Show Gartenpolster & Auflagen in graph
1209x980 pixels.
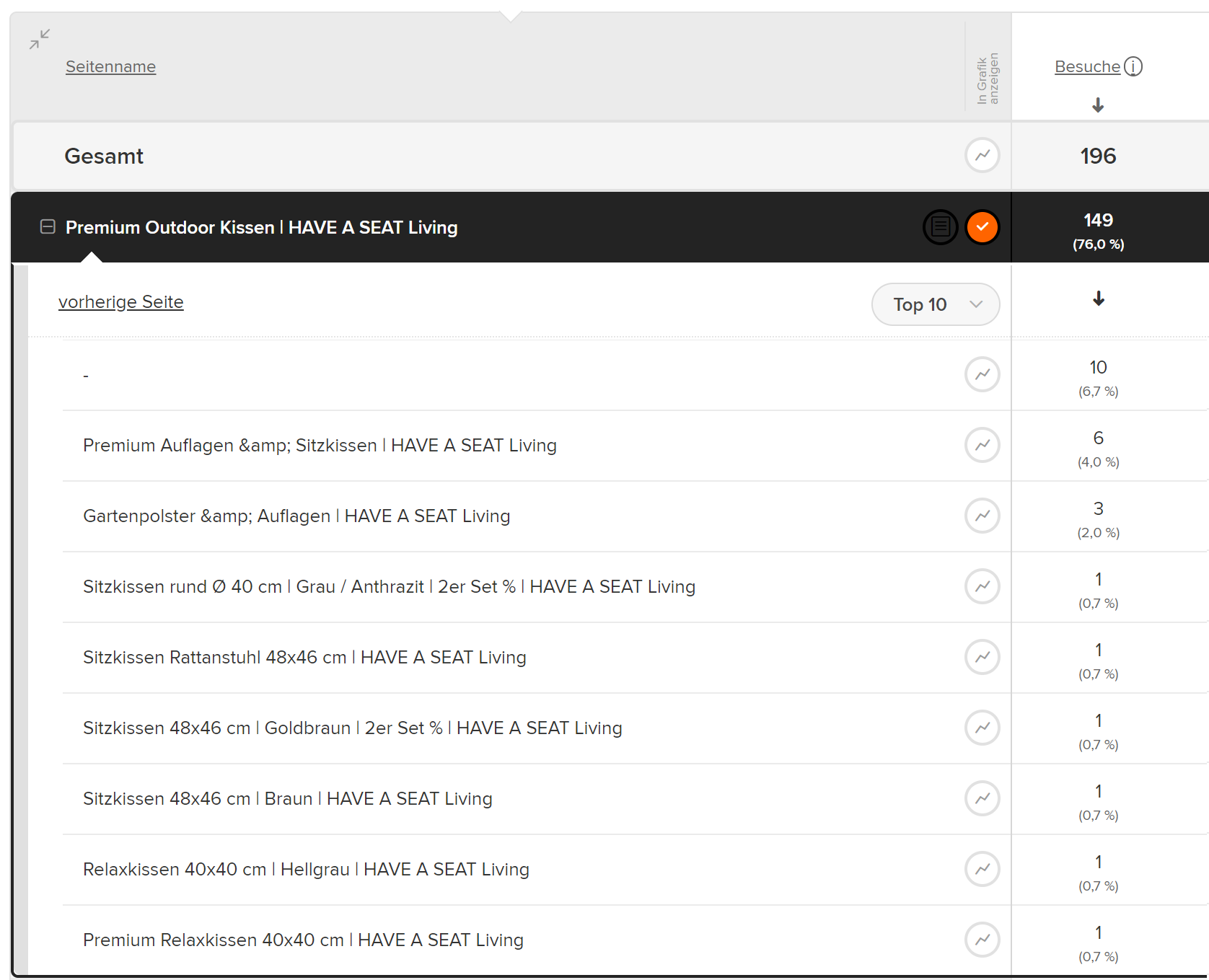(982, 516)
